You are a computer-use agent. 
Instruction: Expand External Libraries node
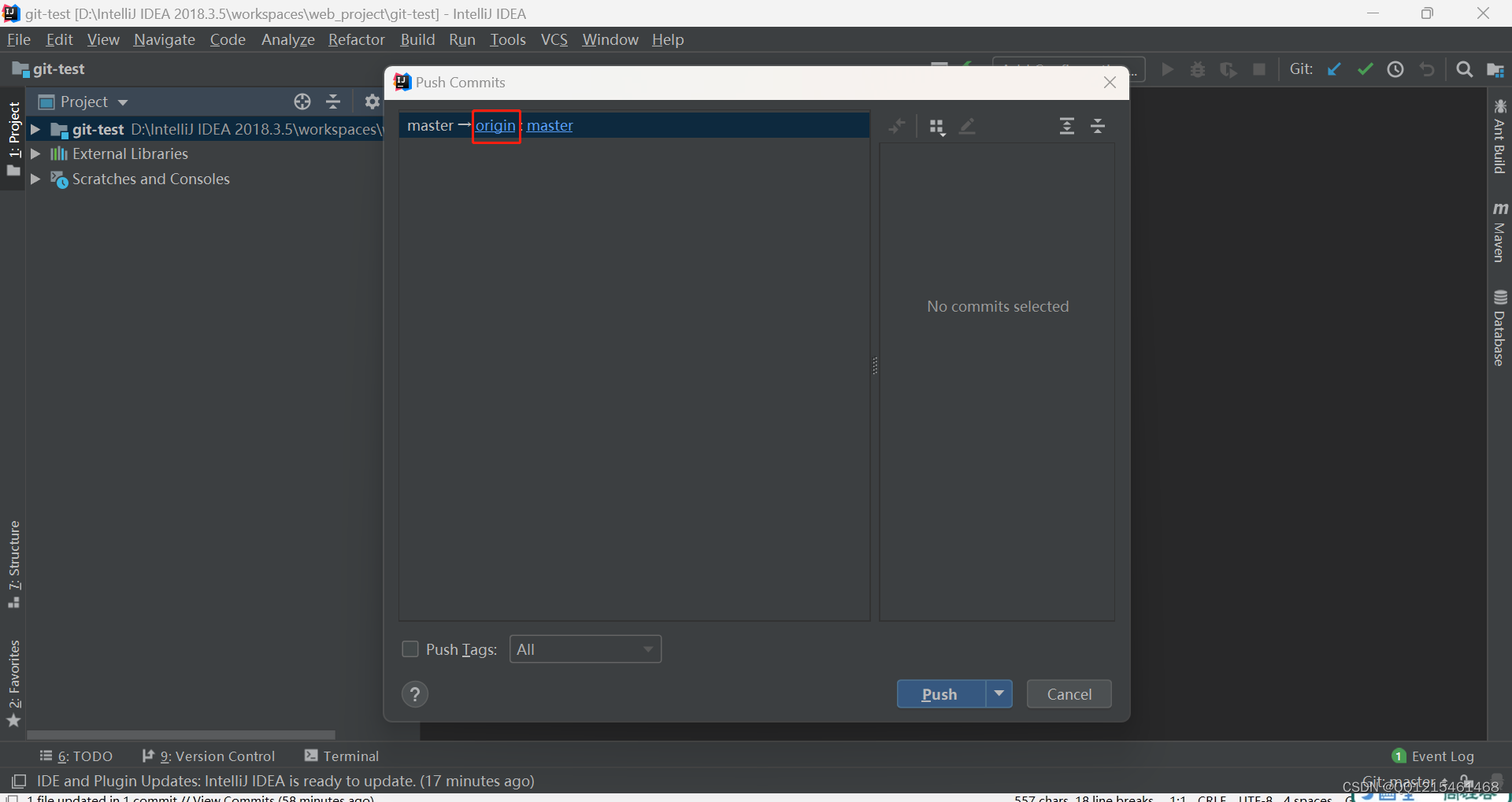point(35,154)
